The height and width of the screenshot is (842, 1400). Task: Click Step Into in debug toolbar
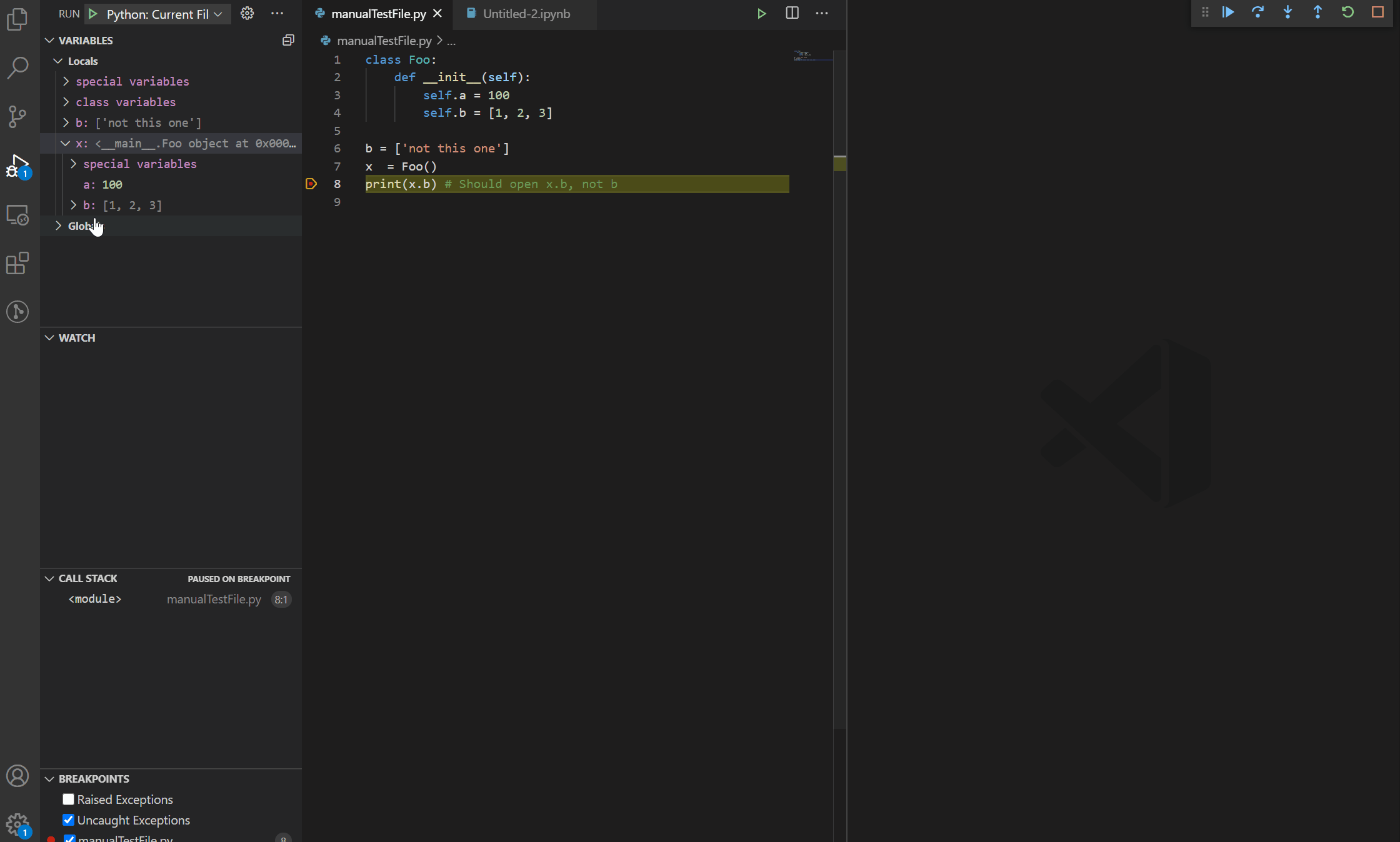[x=1287, y=12]
